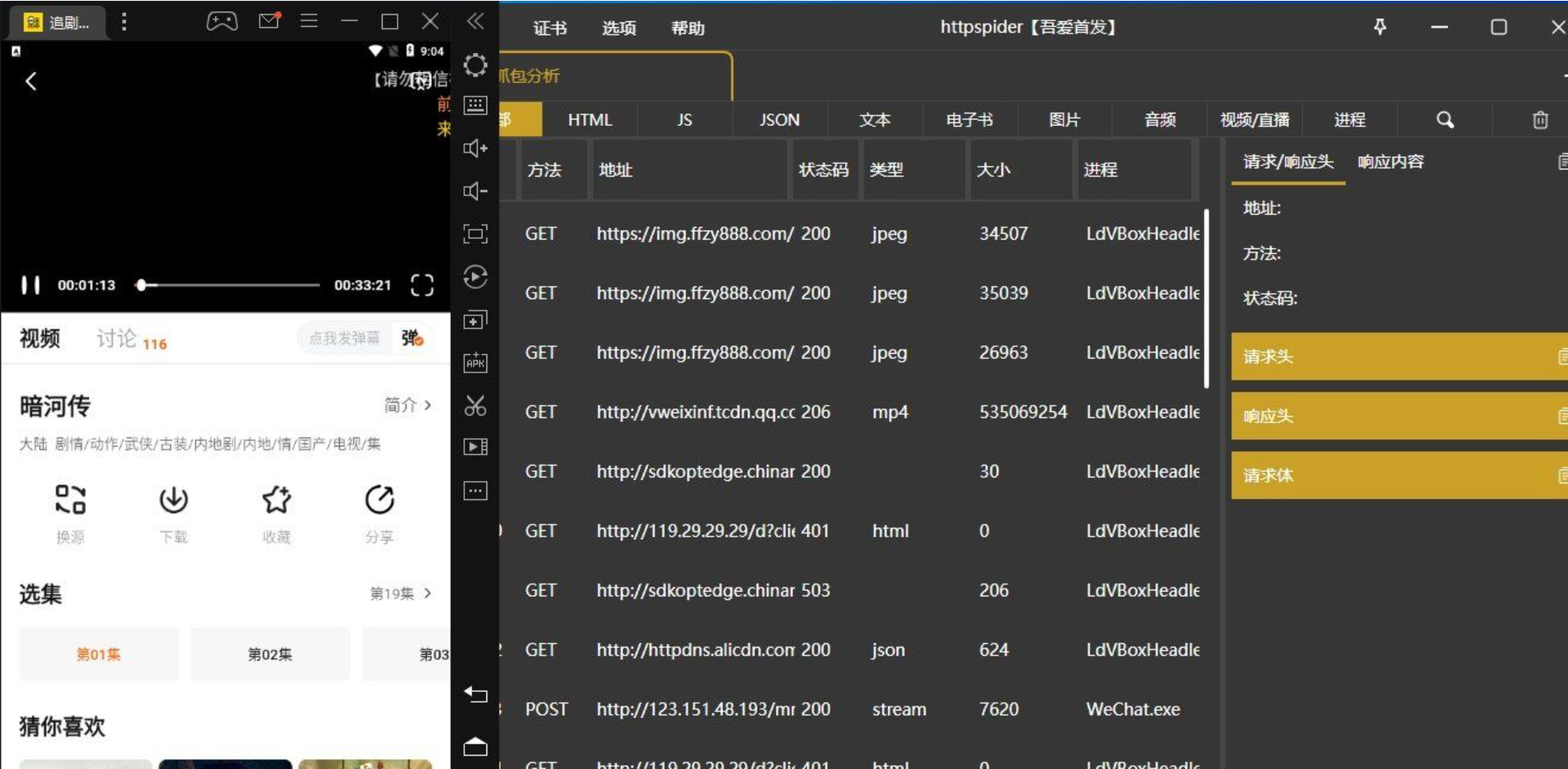Click the 分享 share icon
The height and width of the screenshot is (769, 1568).
click(380, 499)
